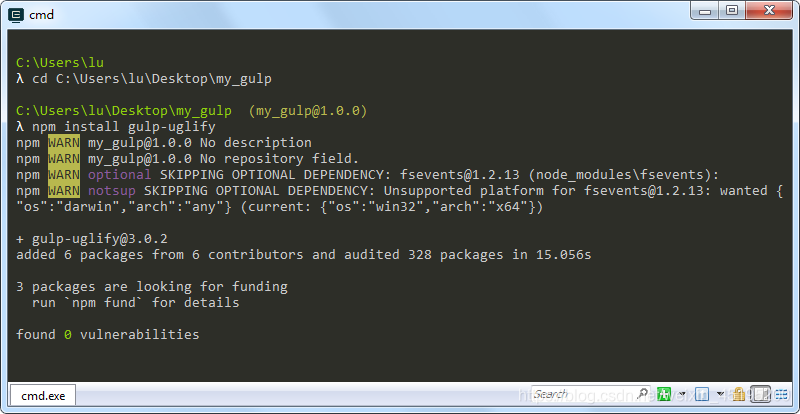Click the WARN badge on the 'No description' line
800x414 pixels.
coord(64,142)
